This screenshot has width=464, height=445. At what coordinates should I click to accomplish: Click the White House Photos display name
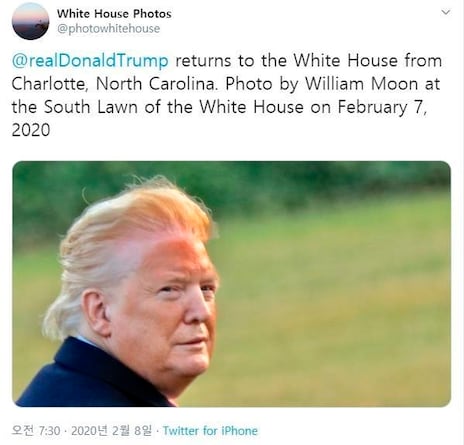(x=114, y=14)
